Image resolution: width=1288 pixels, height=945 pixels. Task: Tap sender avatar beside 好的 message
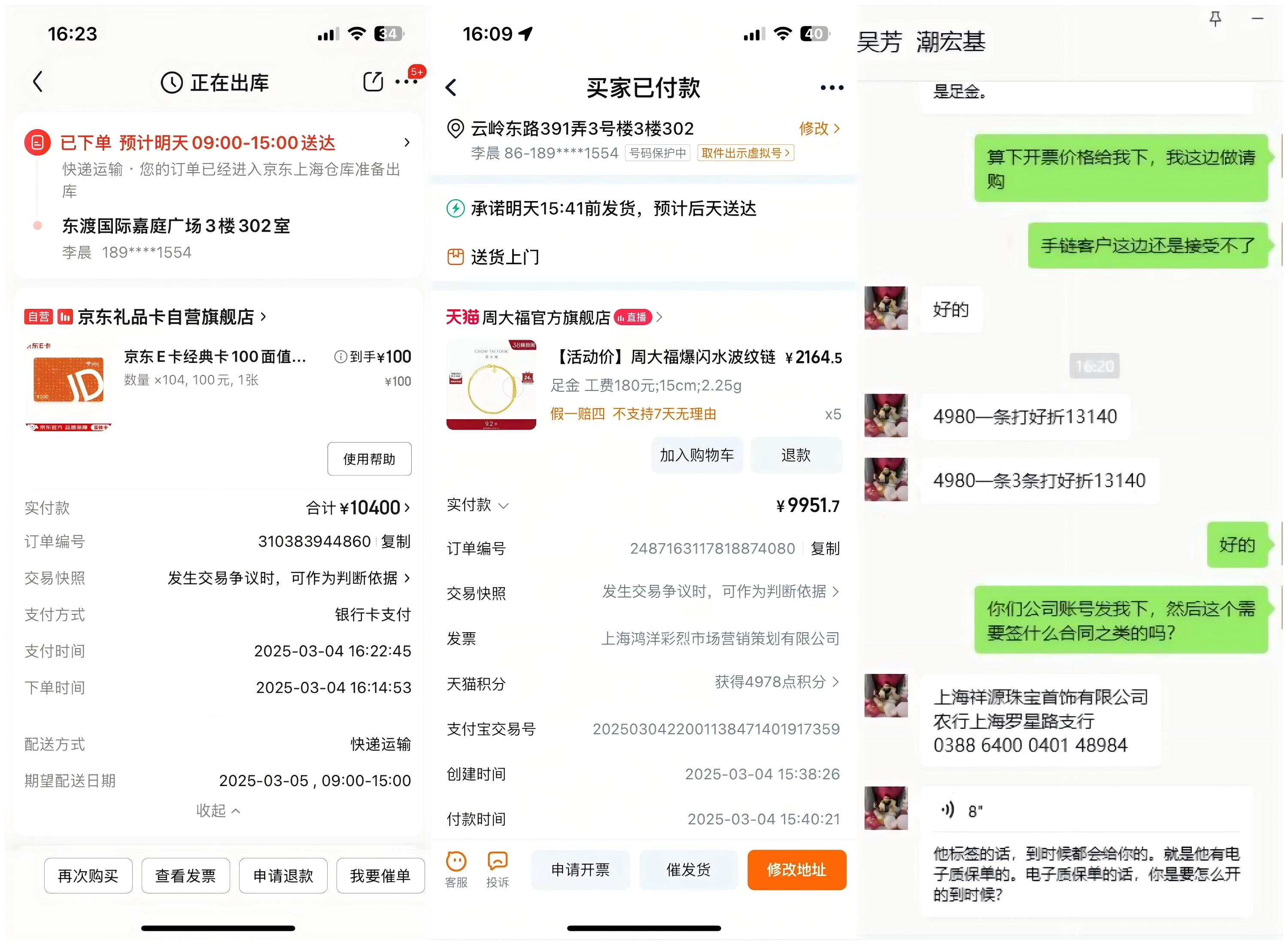pyautogui.click(x=886, y=308)
